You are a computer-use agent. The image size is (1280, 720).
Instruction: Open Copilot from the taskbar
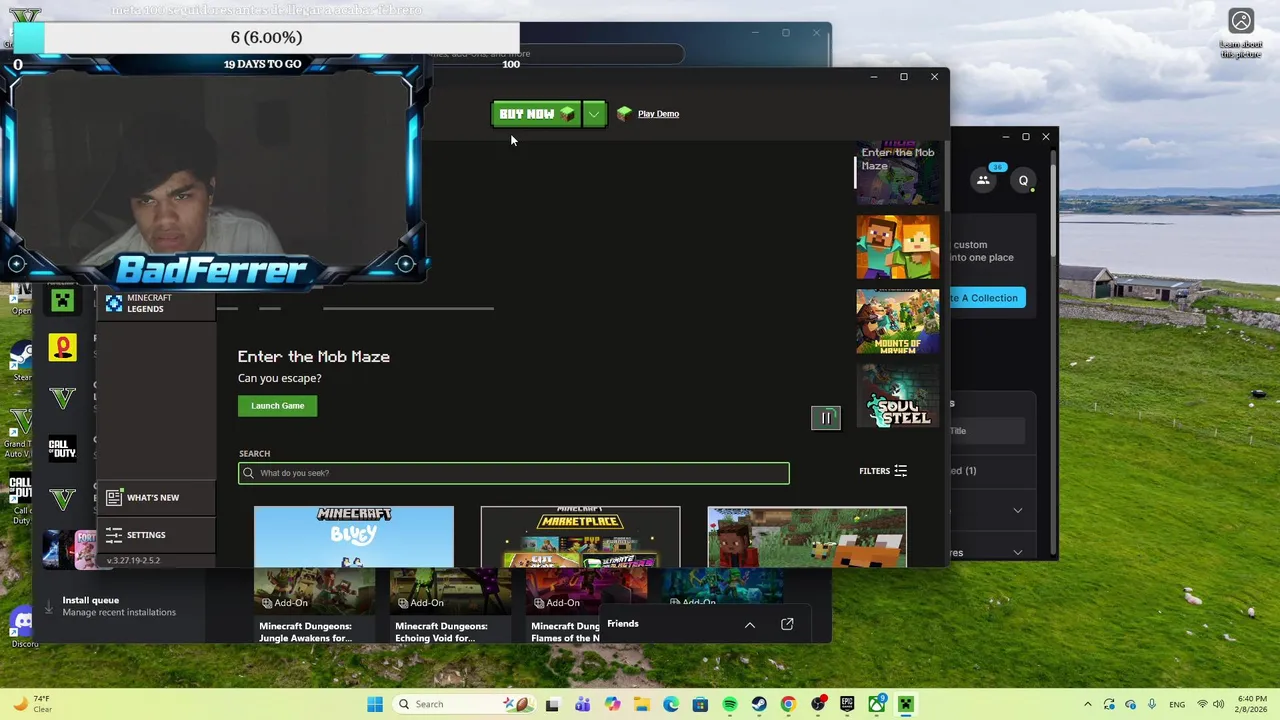[x=612, y=704]
